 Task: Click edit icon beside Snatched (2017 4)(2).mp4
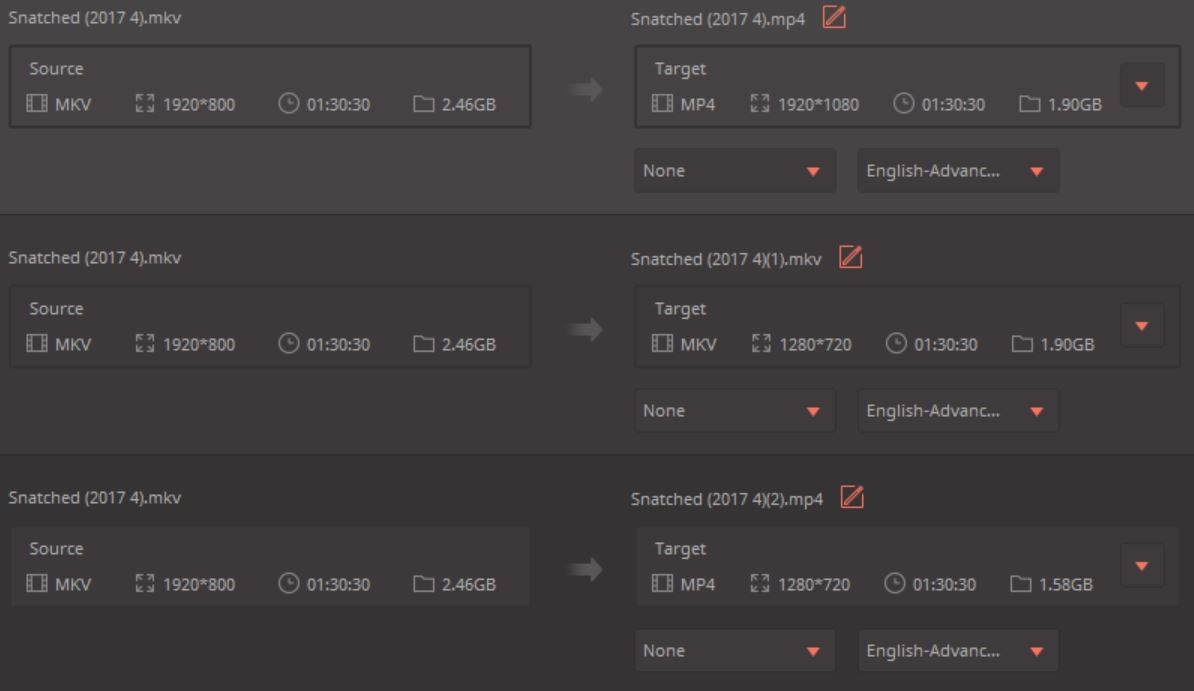[x=852, y=497]
